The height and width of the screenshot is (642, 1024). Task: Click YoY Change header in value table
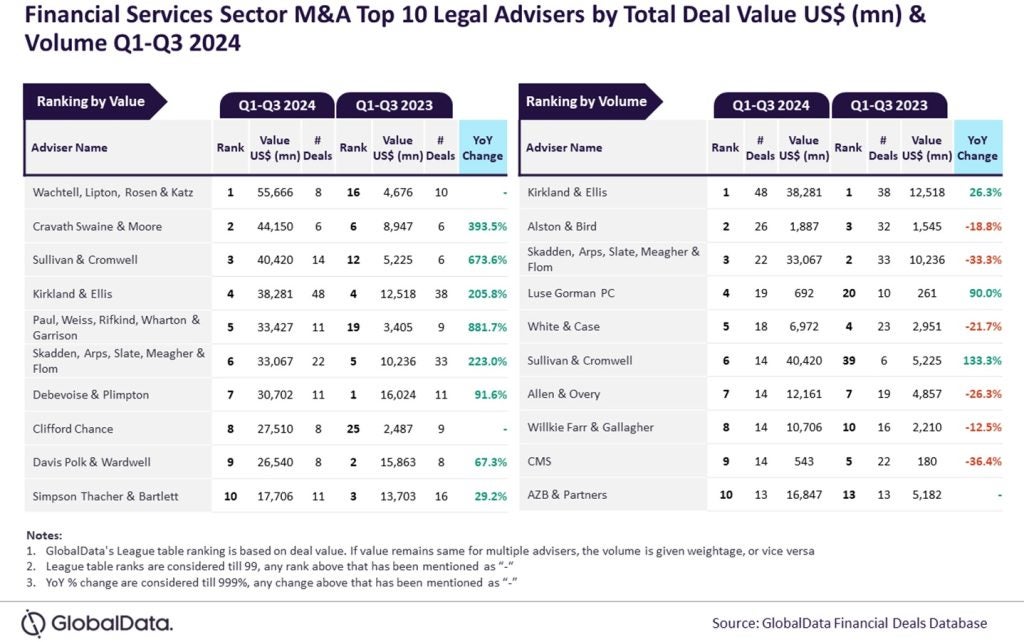coord(483,148)
